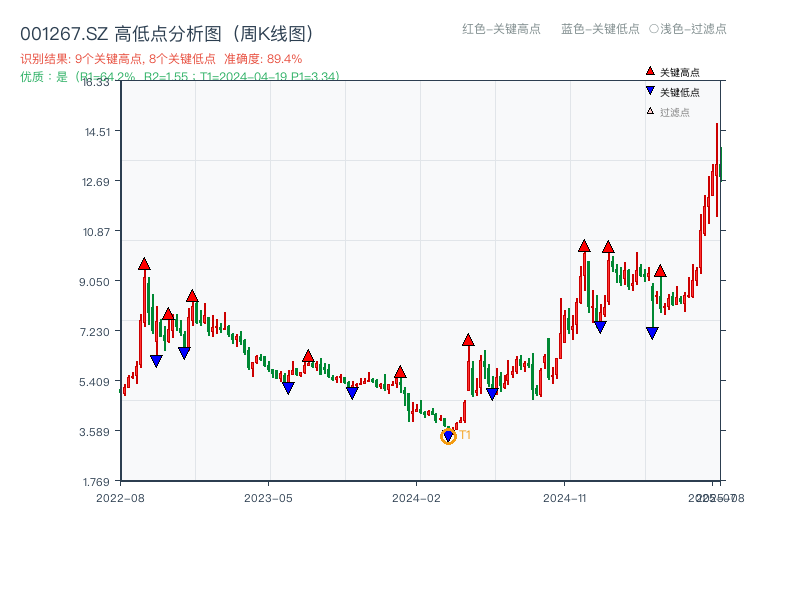Viewport: 800px width, 600px height.
Task: Click the hollow circle before 浅色-过滤点
Action: tap(654, 29)
